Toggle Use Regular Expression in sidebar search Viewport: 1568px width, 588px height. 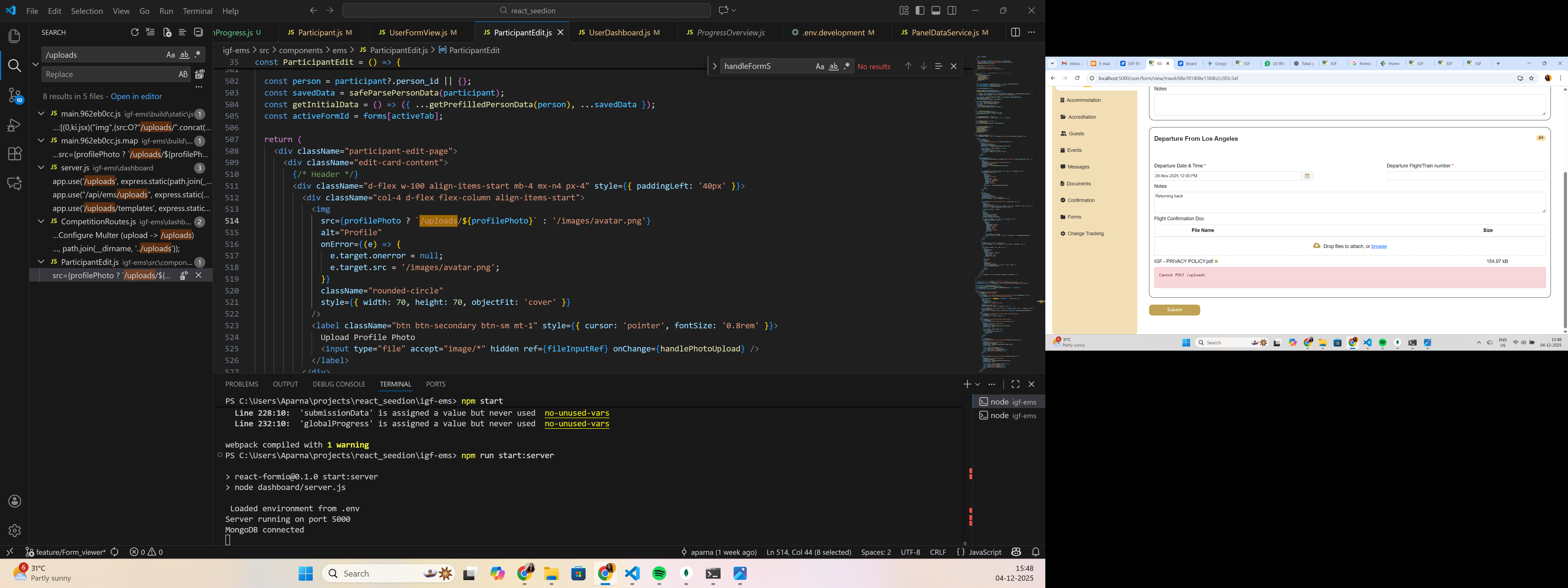coord(198,55)
